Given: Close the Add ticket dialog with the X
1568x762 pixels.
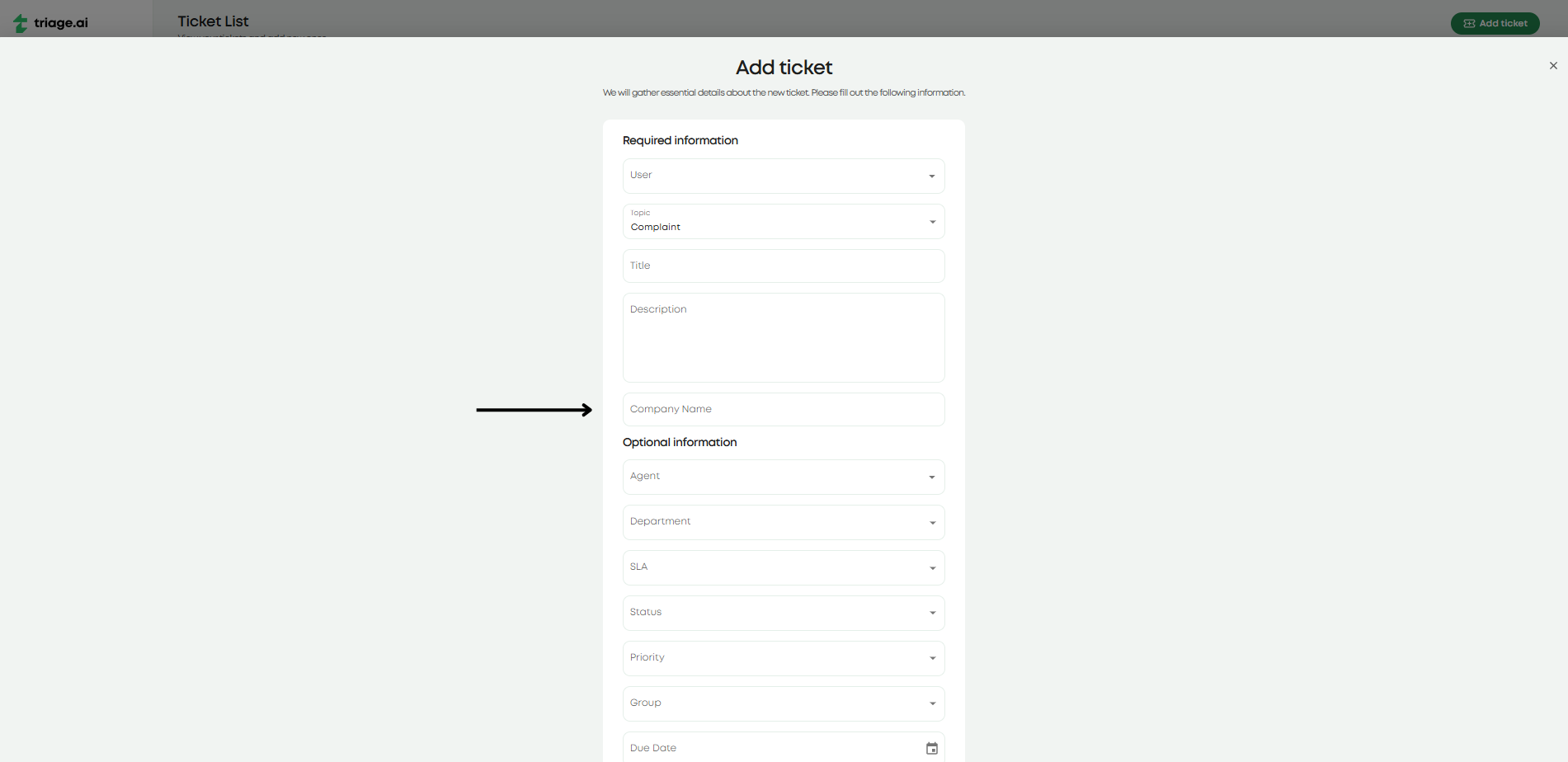Looking at the screenshot, I should pyautogui.click(x=1553, y=65).
